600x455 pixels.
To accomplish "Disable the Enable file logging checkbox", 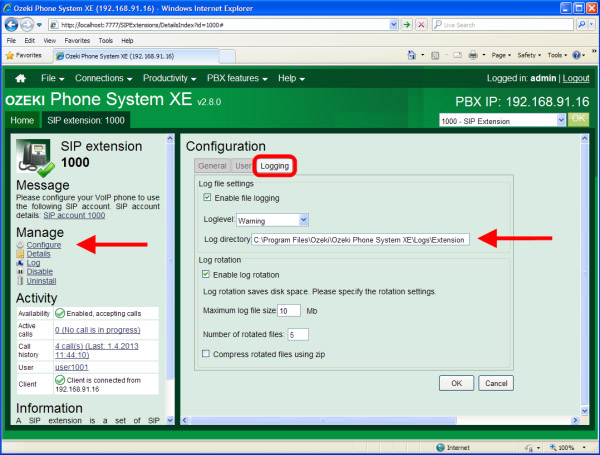I will (207, 197).
